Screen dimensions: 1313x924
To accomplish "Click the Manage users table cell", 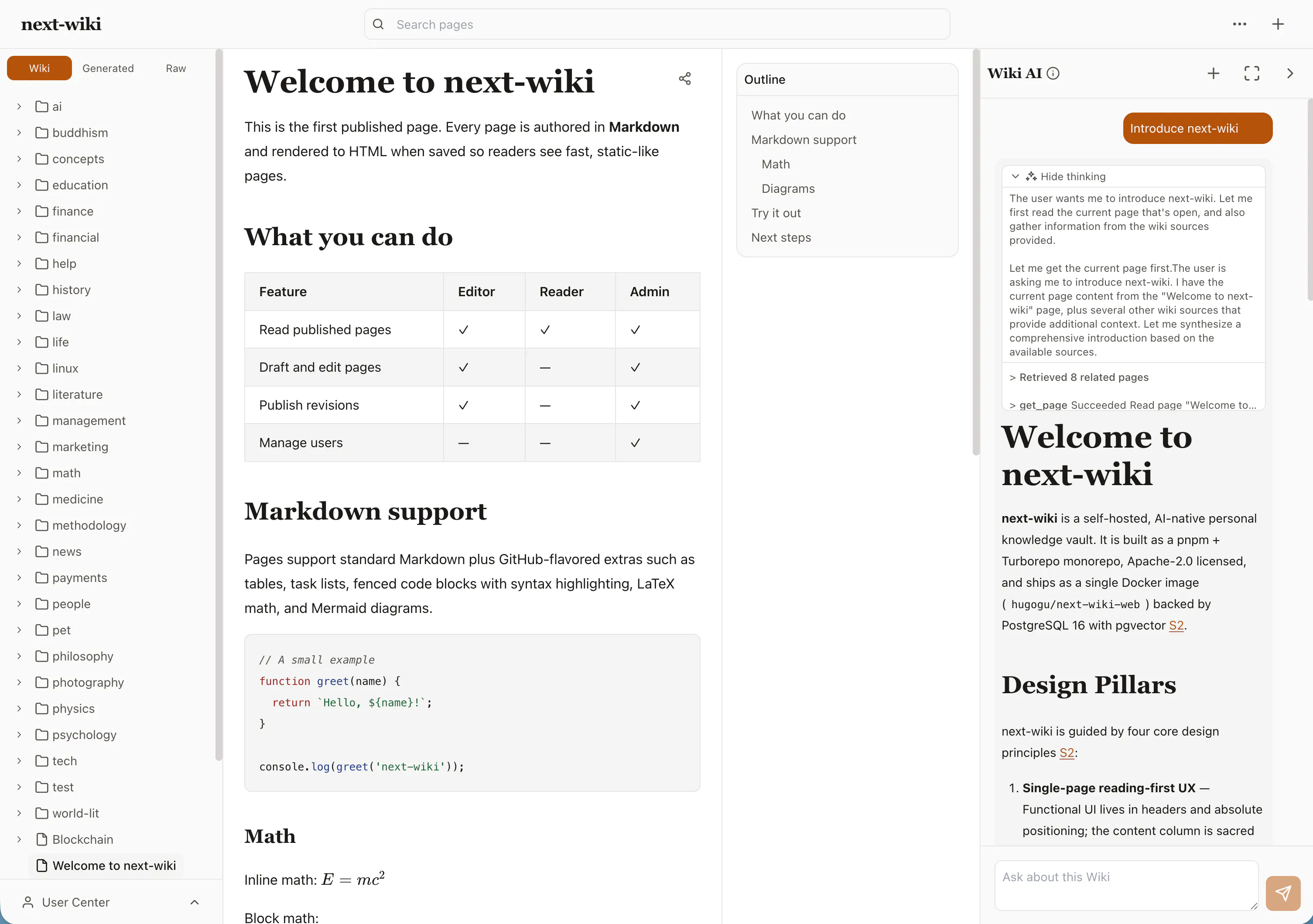I will coord(344,442).
